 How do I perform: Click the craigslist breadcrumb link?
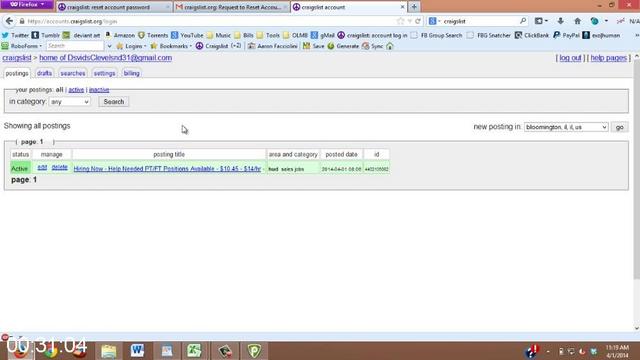point(17,58)
